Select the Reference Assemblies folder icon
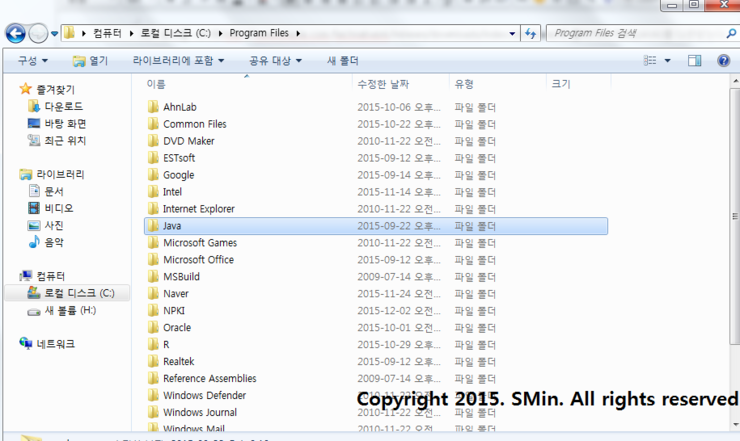The height and width of the screenshot is (441, 740). pos(153,379)
